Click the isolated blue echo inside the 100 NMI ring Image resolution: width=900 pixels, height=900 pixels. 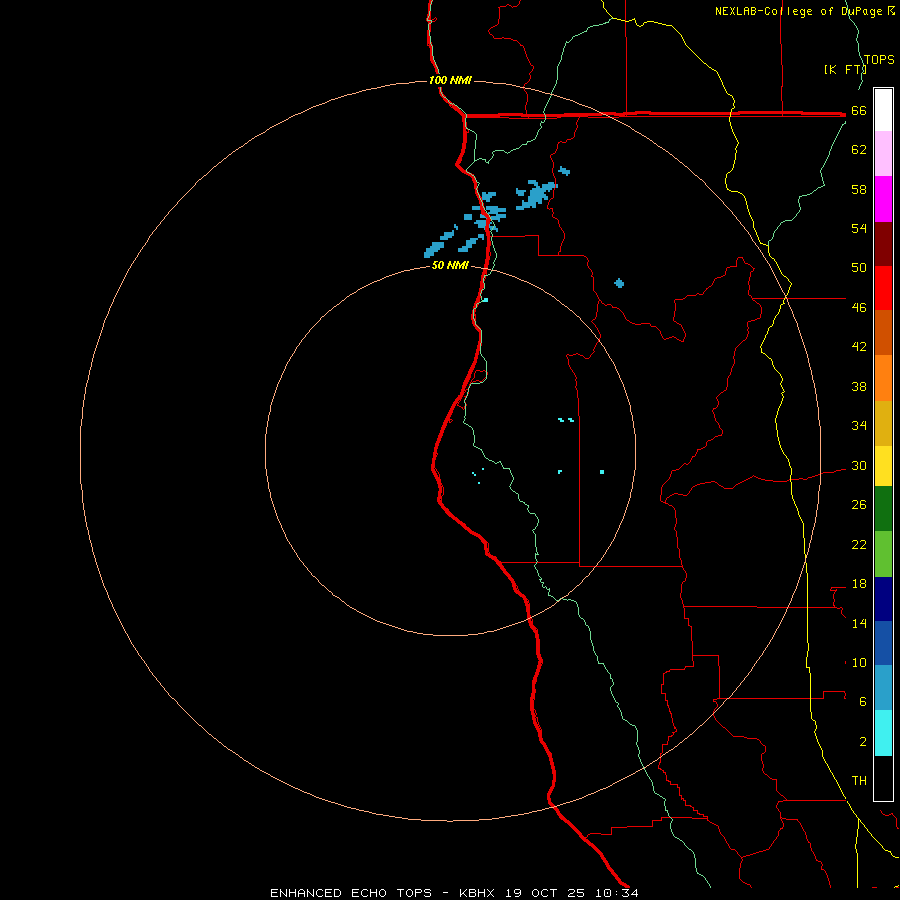tap(619, 283)
